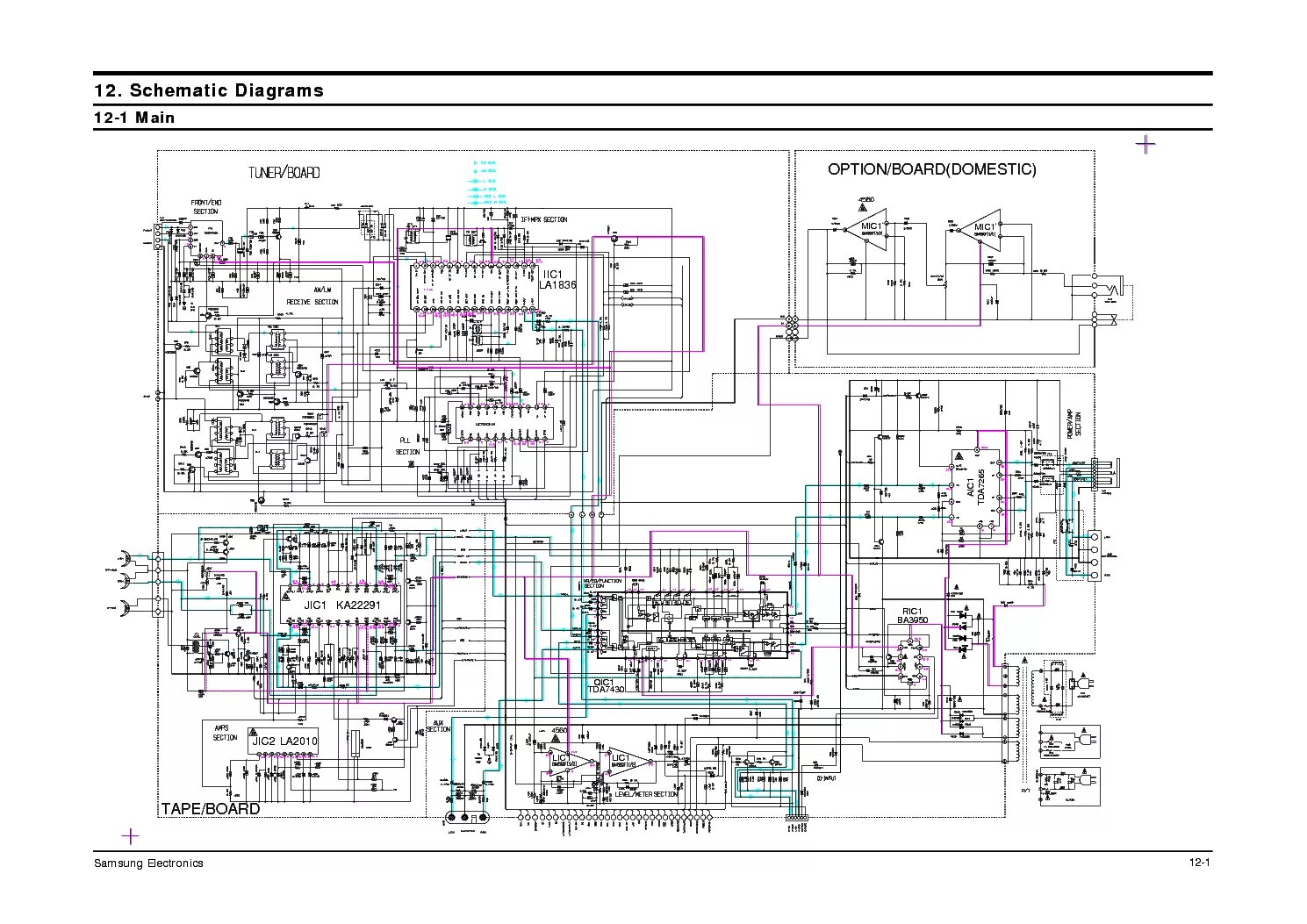Select the TAPE/BOARD title label

pyautogui.click(x=211, y=808)
